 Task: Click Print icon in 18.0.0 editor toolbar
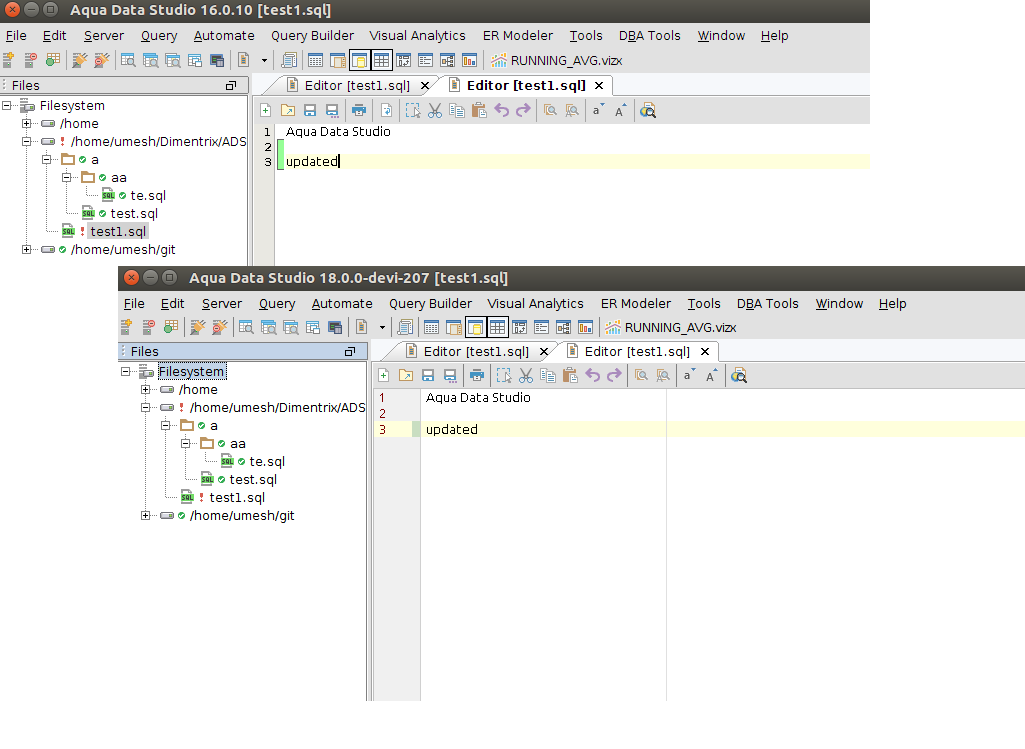click(x=477, y=375)
